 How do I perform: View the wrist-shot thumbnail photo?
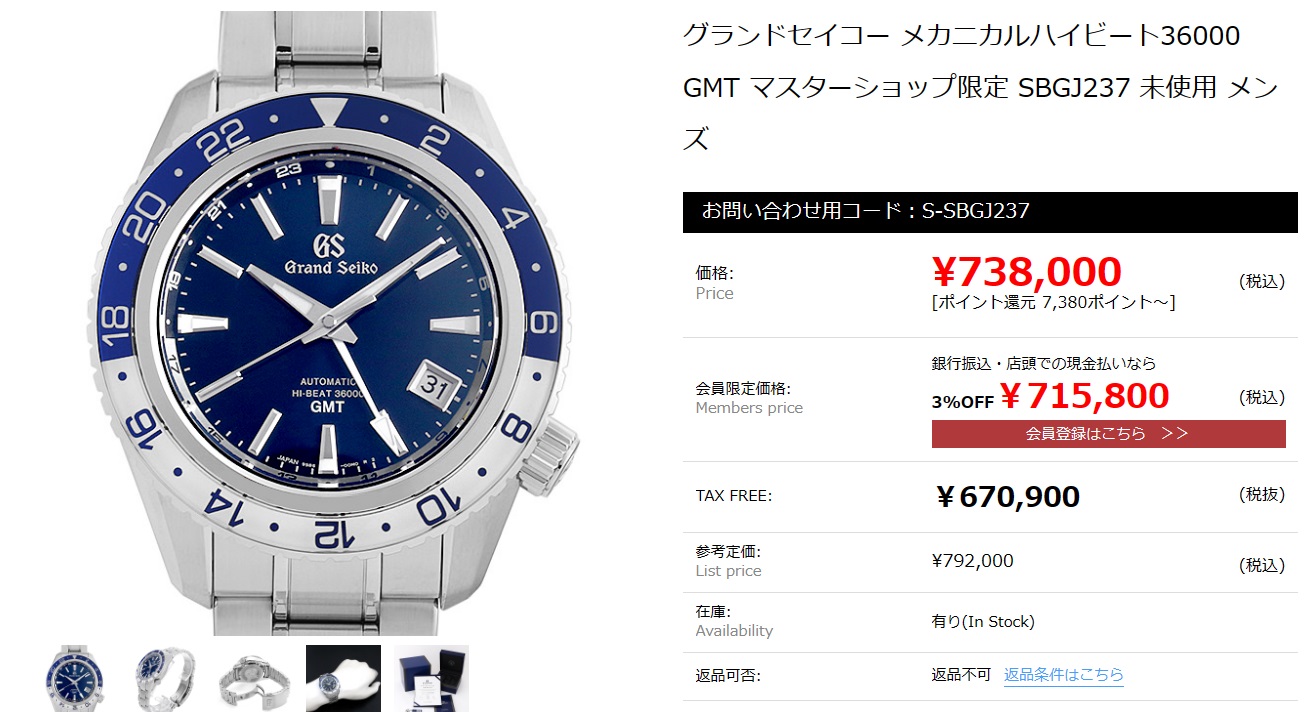click(x=343, y=678)
